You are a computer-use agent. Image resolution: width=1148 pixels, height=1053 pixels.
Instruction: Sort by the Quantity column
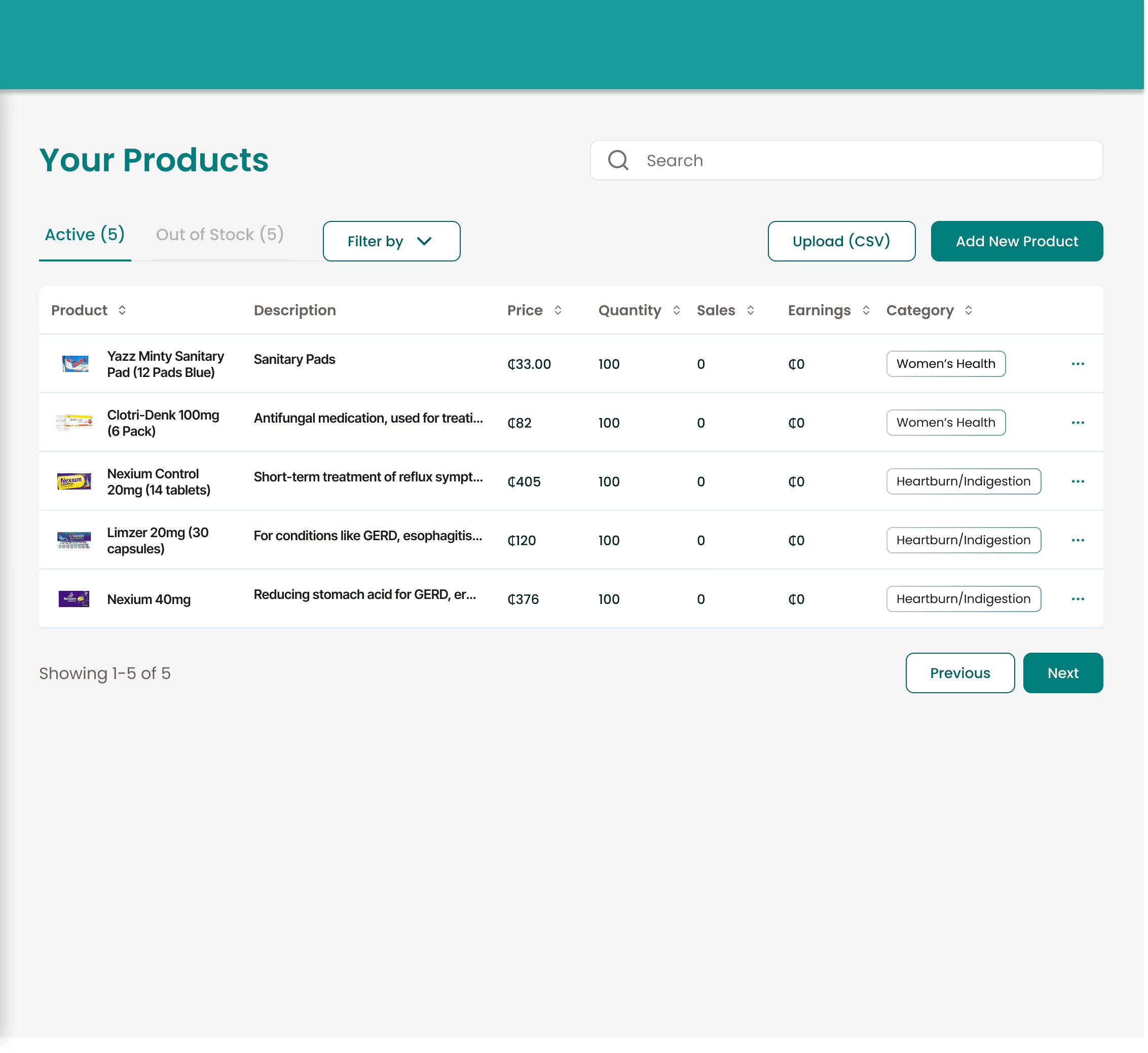click(676, 310)
